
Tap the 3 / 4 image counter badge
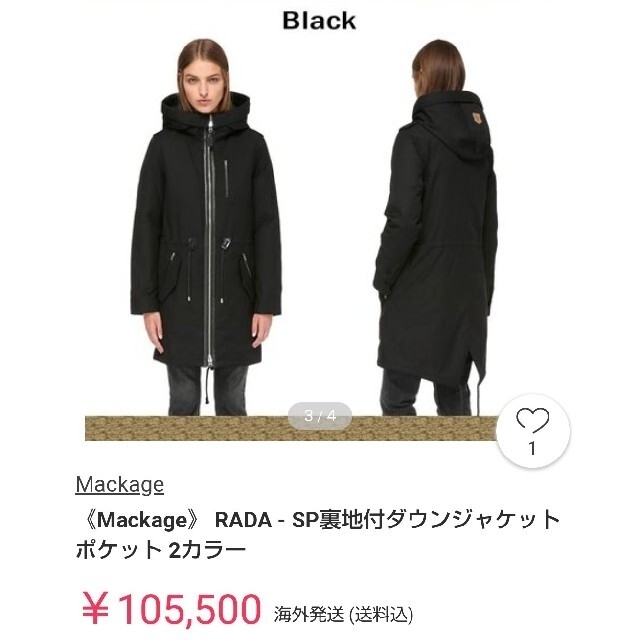tap(320, 416)
